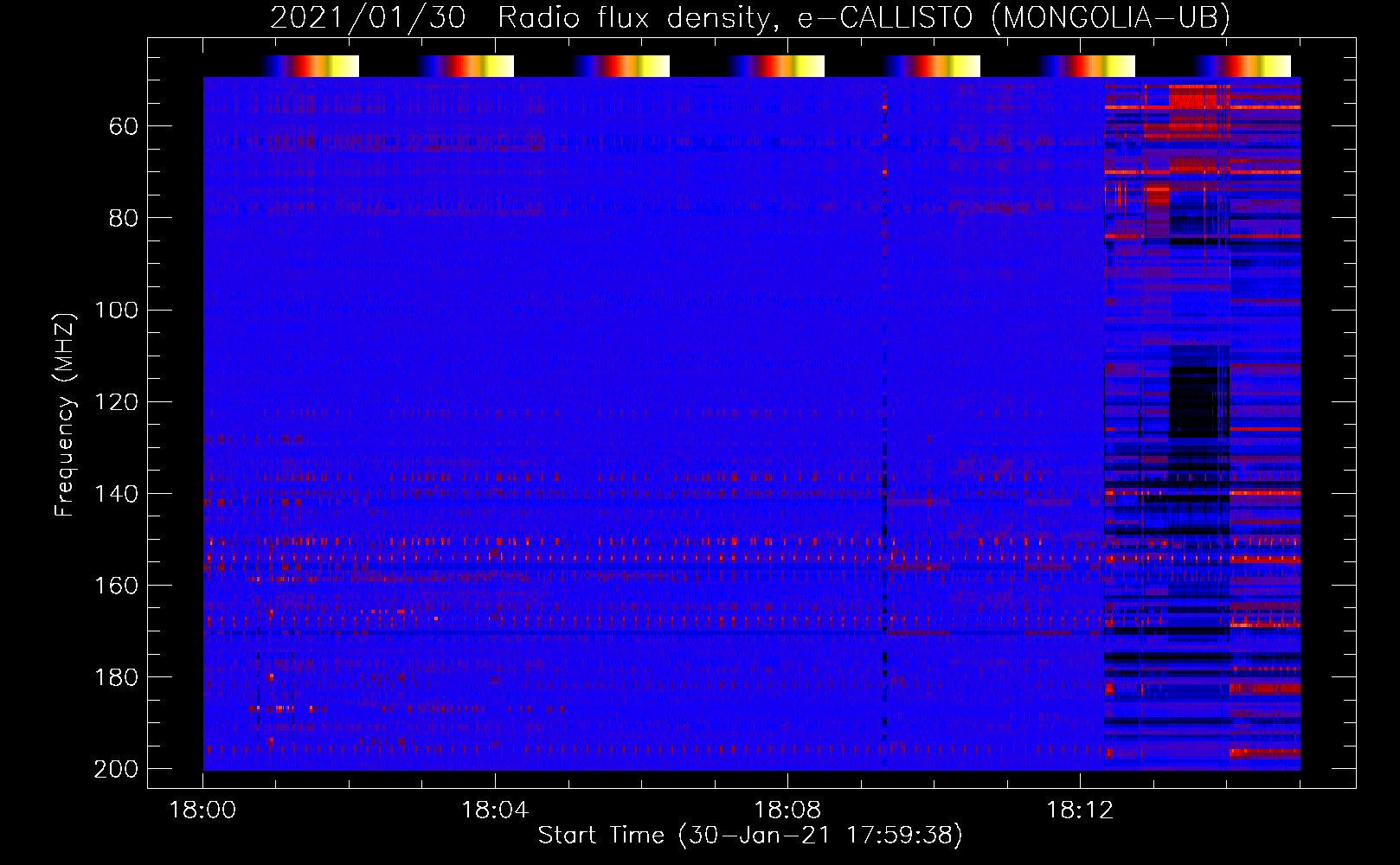Click the 18:08 time axis label
1400x865 pixels.
[x=787, y=811]
